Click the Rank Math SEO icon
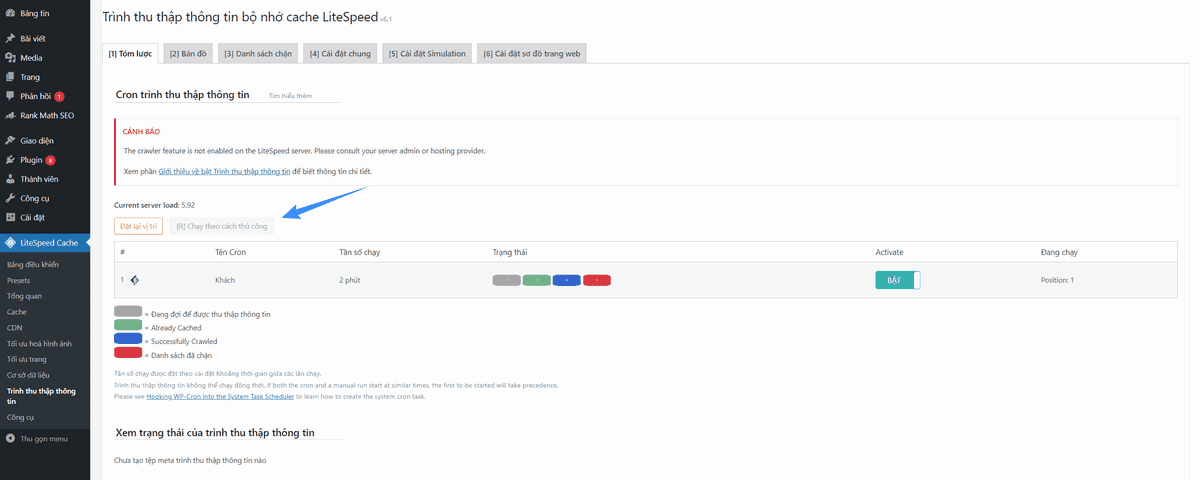 10,115
